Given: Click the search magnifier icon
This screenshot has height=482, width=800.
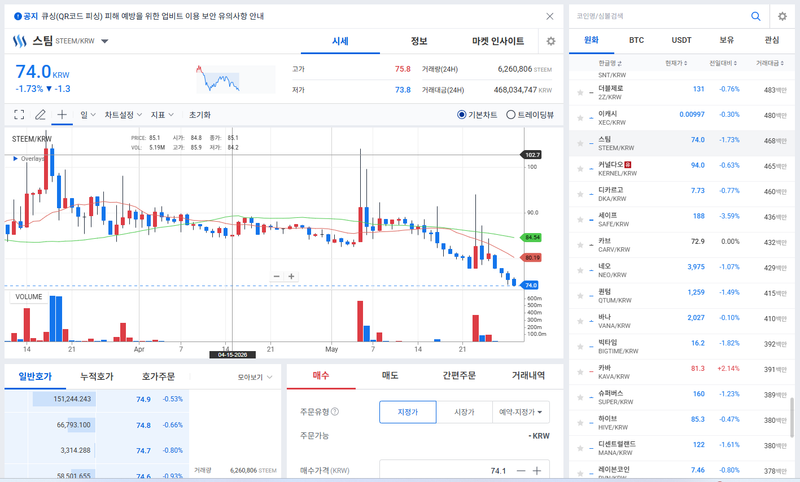Looking at the screenshot, I should pyautogui.click(x=756, y=16).
